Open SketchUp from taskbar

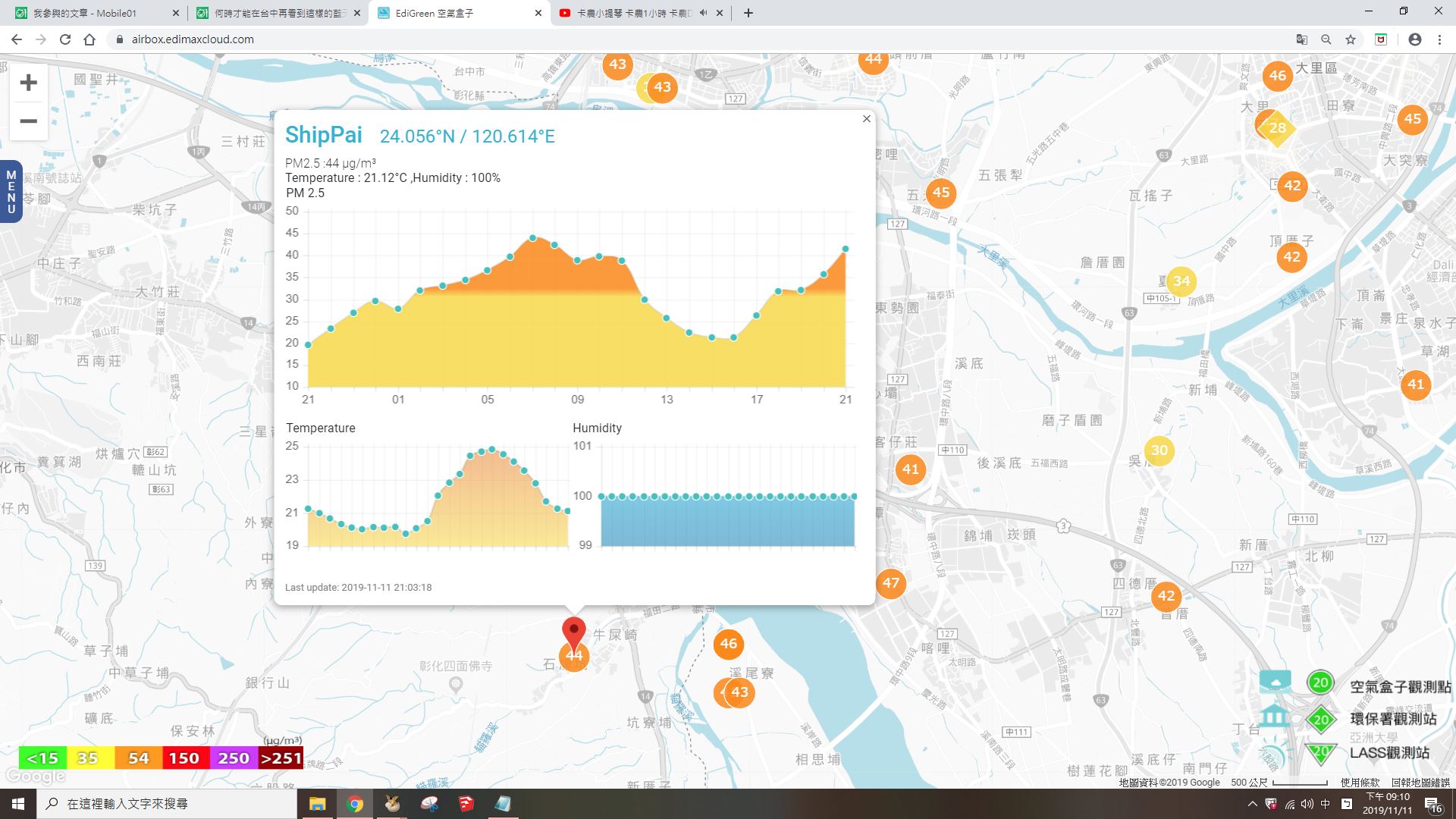(x=466, y=804)
